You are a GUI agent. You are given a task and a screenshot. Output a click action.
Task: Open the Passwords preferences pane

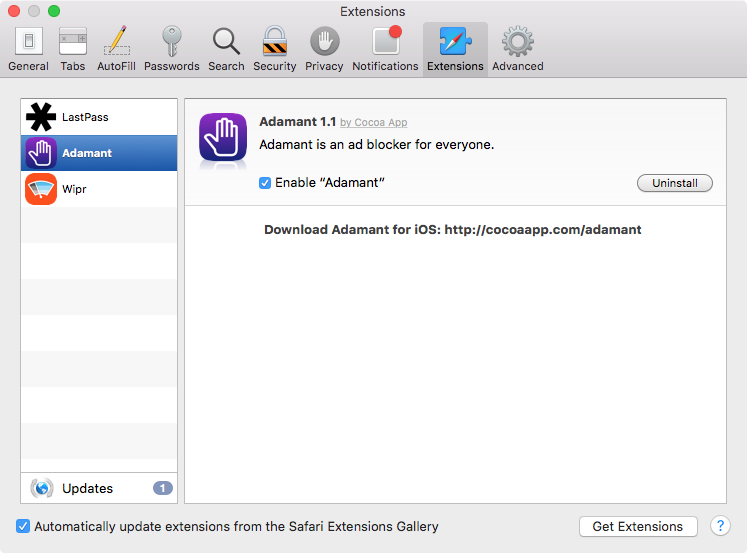172,49
